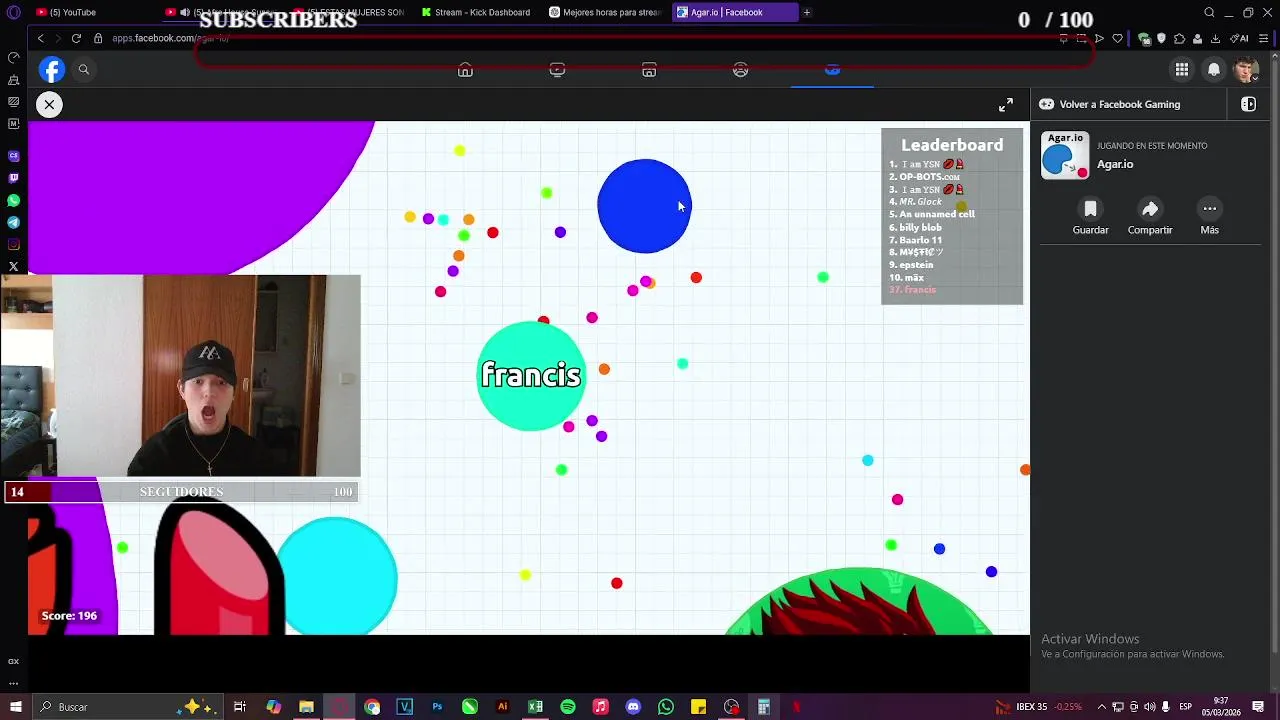Click the address bar URL field
The height and width of the screenshot is (720, 1280).
pyautogui.click(x=580, y=38)
